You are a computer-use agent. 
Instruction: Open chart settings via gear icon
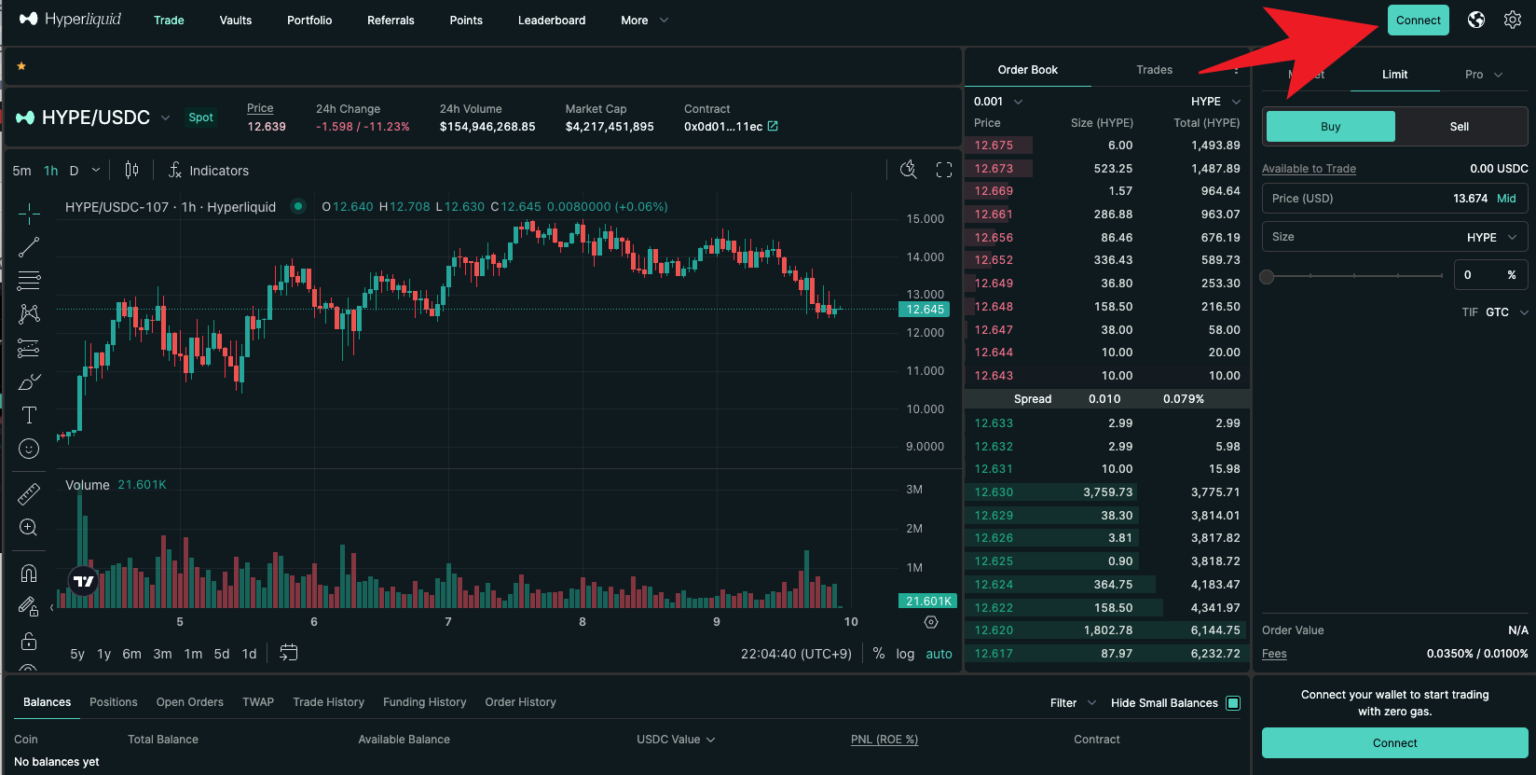(x=930, y=622)
